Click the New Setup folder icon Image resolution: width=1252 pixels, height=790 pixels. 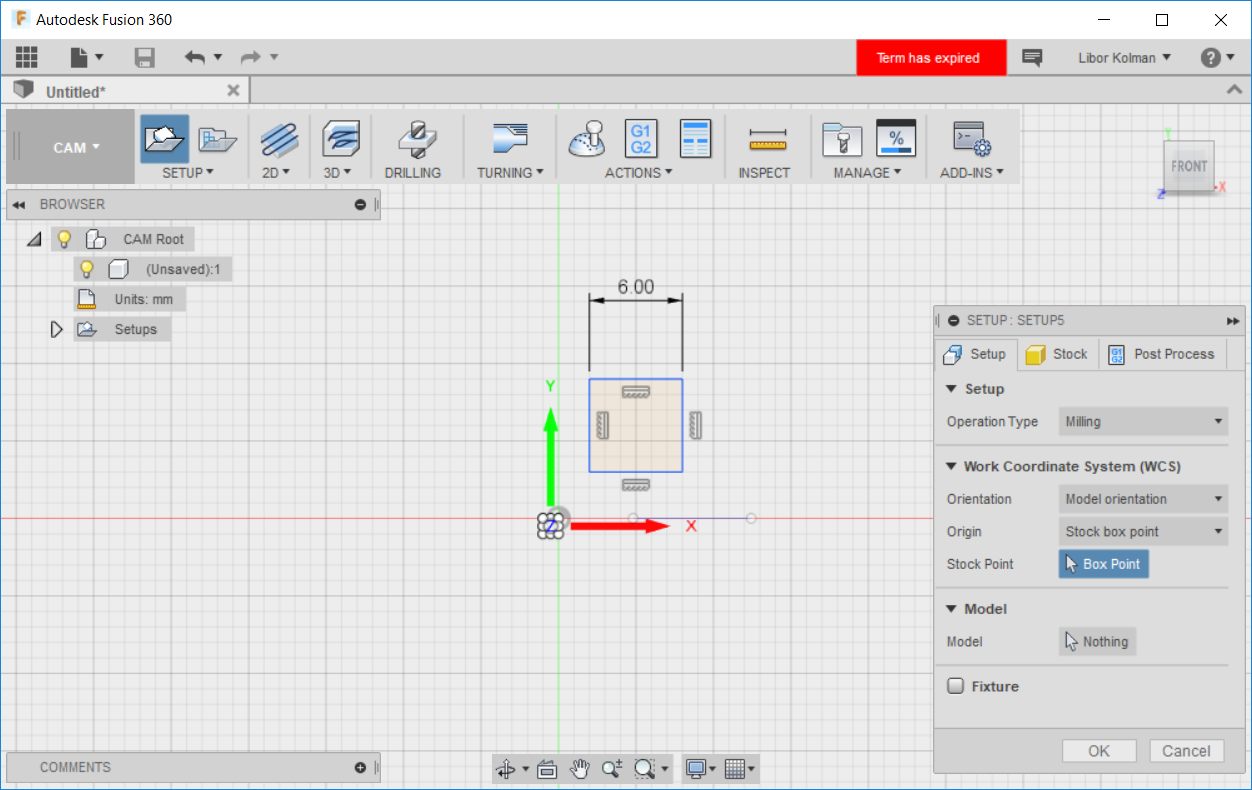pos(164,139)
